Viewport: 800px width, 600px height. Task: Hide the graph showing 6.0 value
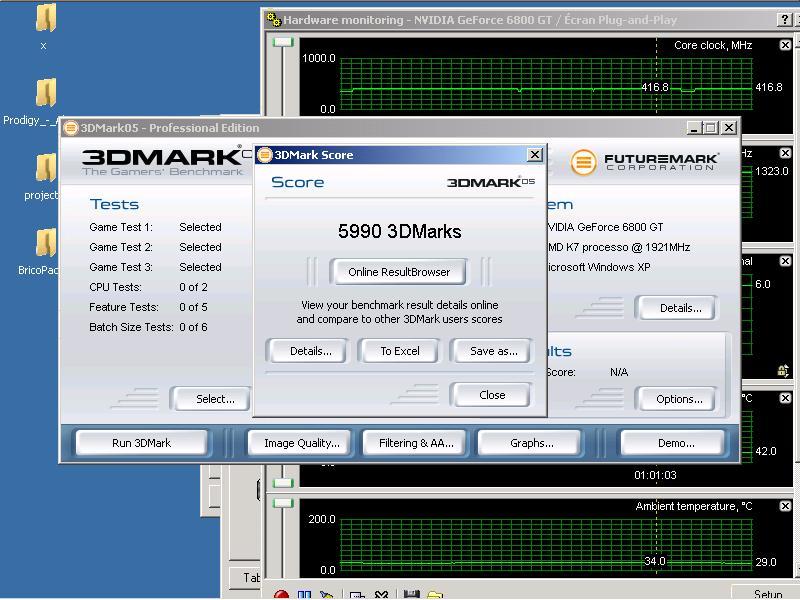tap(785, 261)
